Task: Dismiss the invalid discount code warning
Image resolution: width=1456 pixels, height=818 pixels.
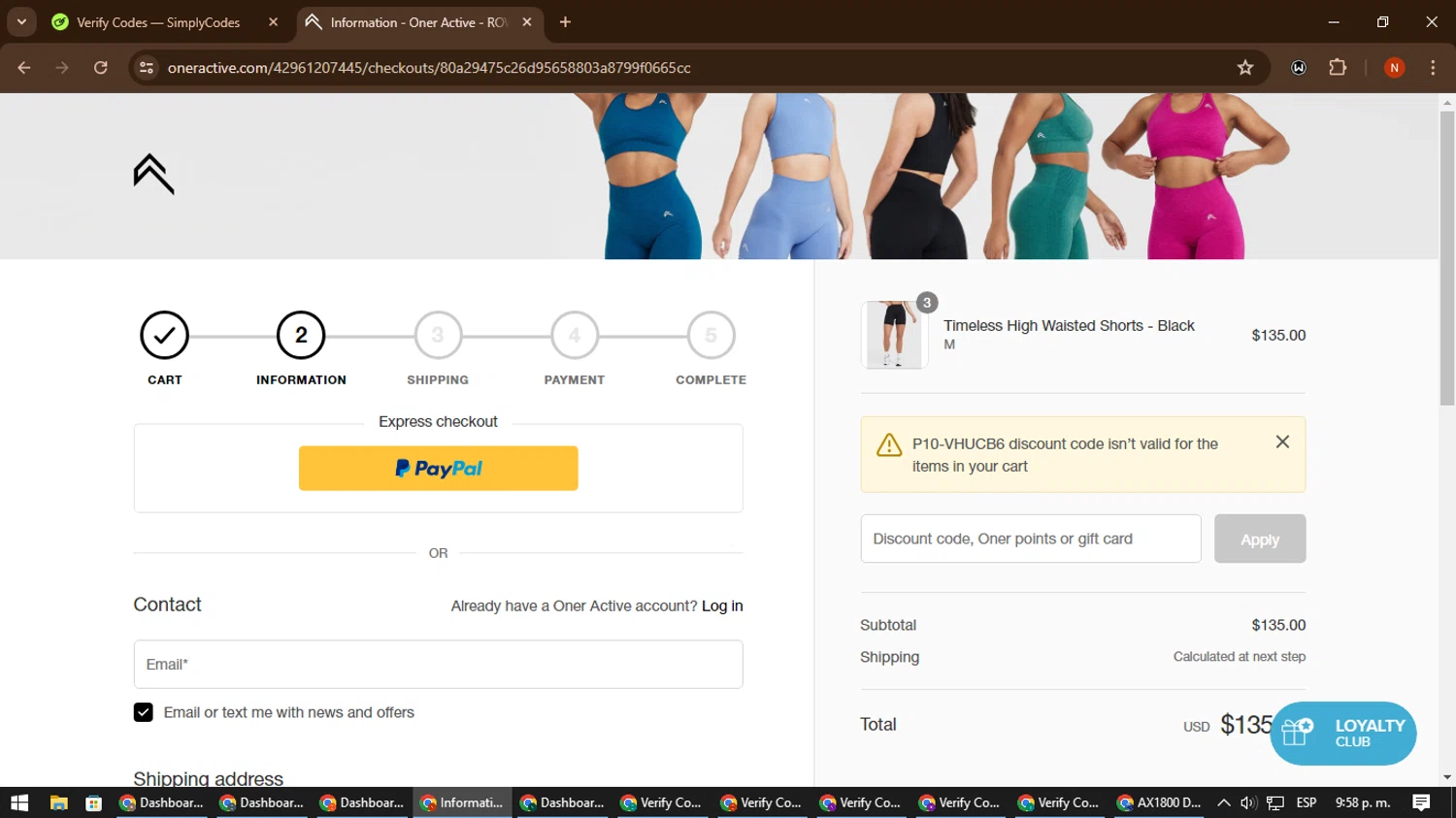Action: tap(1282, 442)
